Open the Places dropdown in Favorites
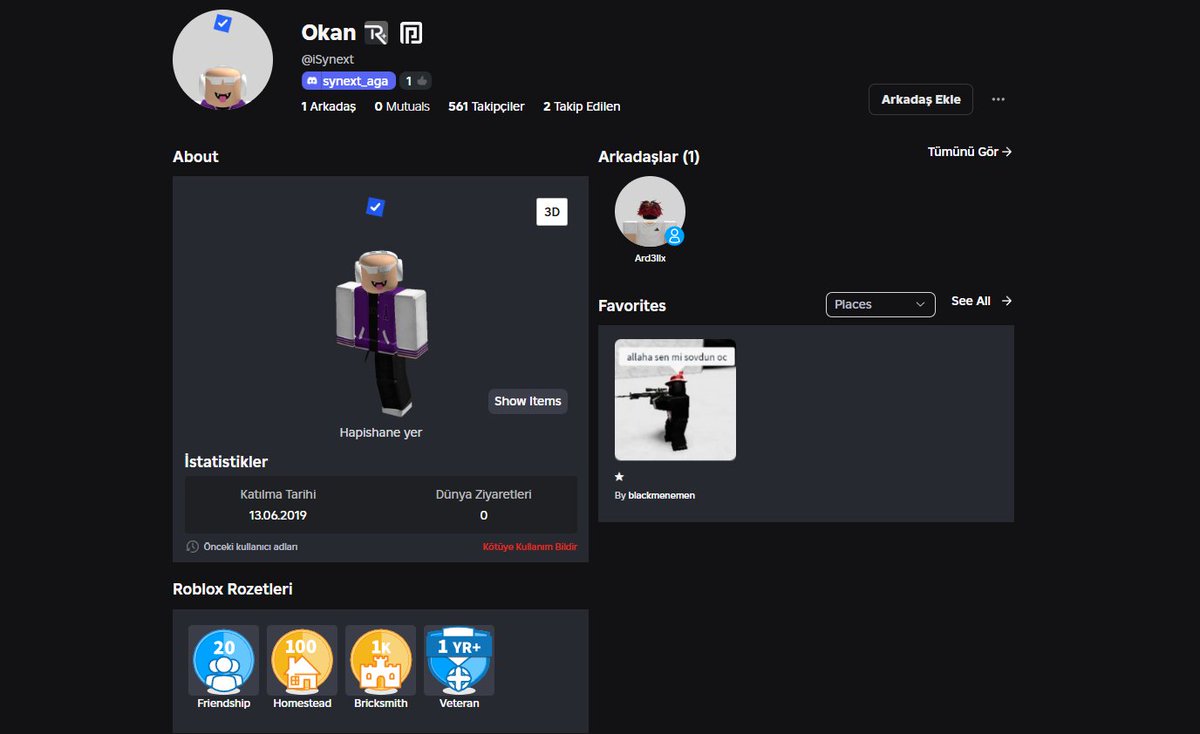The height and width of the screenshot is (734, 1200). (x=880, y=304)
